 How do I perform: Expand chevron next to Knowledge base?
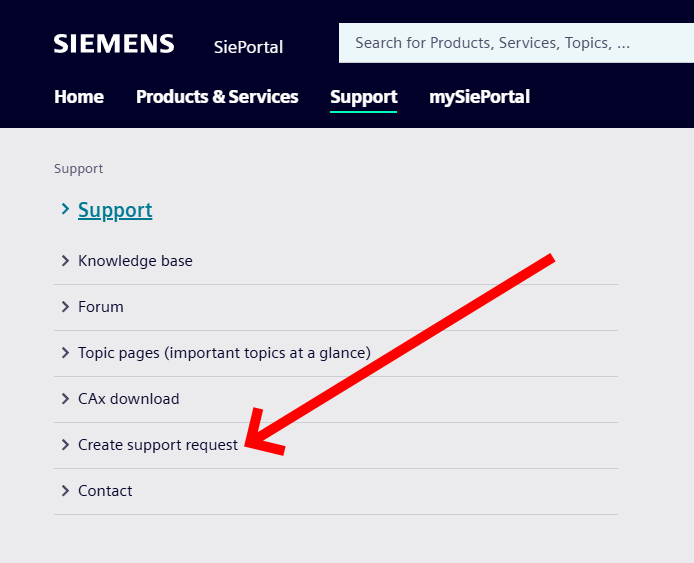pyautogui.click(x=66, y=261)
